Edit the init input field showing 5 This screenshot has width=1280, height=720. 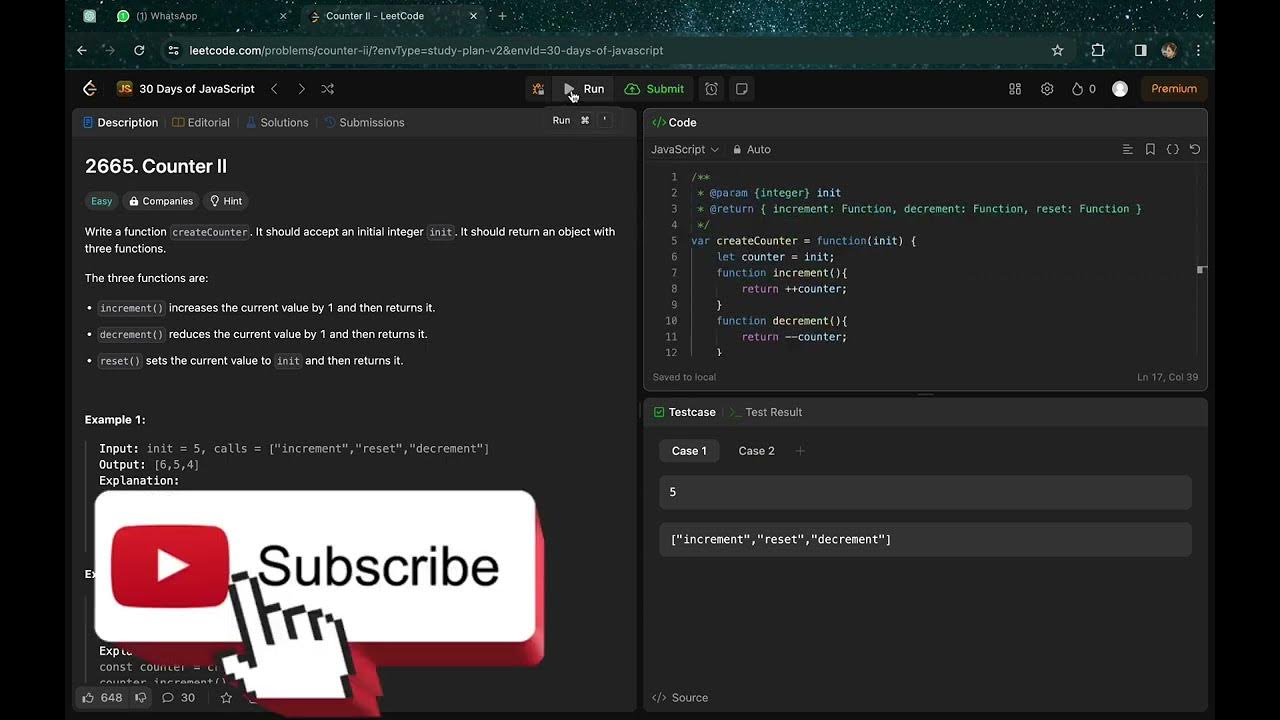coord(925,492)
